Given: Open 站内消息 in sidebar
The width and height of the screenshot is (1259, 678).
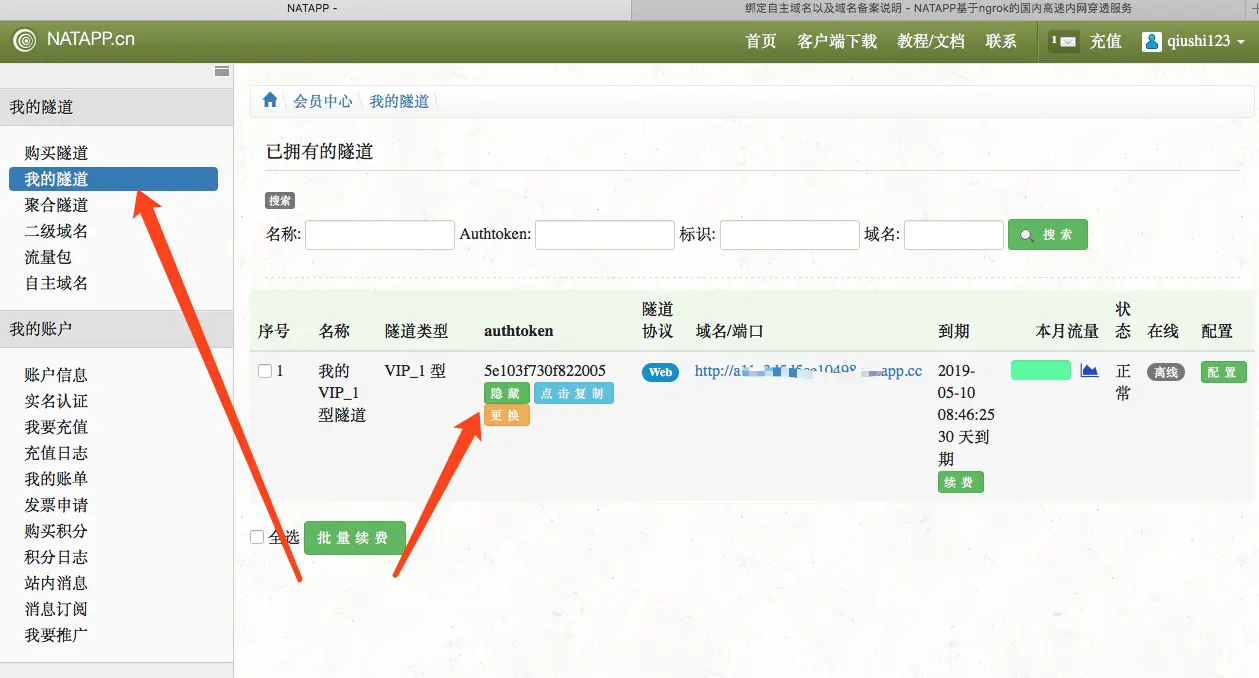Looking at the screenshot, I should click(57, 583).
